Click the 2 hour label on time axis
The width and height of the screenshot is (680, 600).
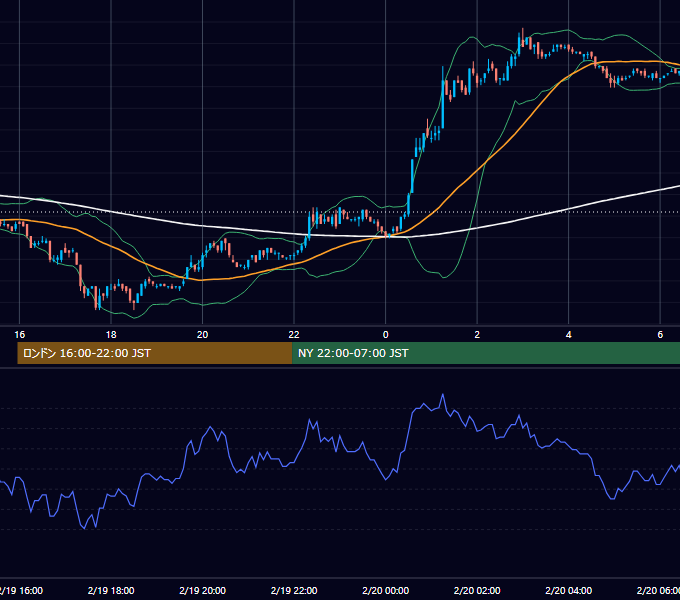477,335
